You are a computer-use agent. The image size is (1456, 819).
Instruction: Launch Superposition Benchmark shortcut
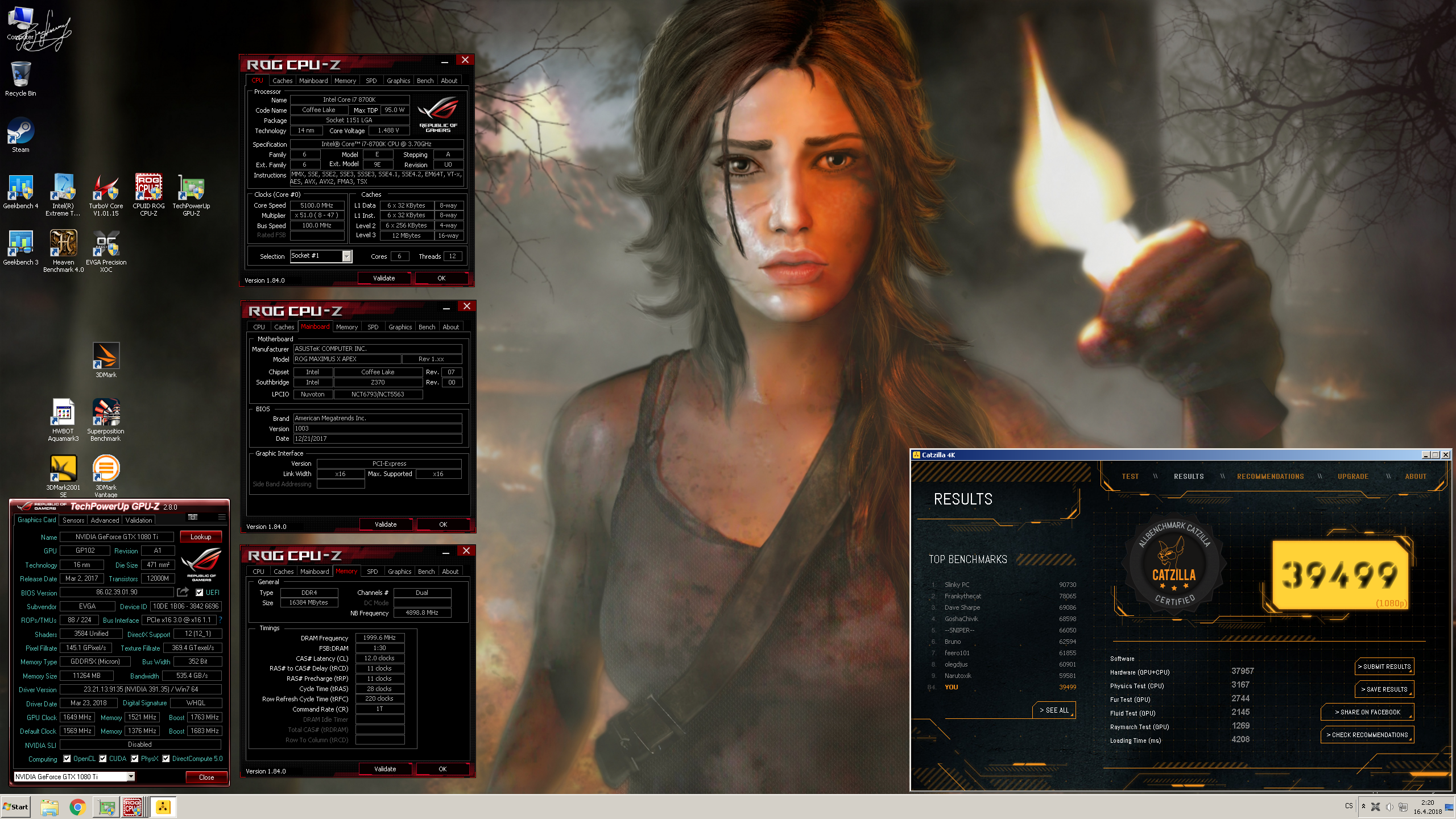tap(106, 420)
